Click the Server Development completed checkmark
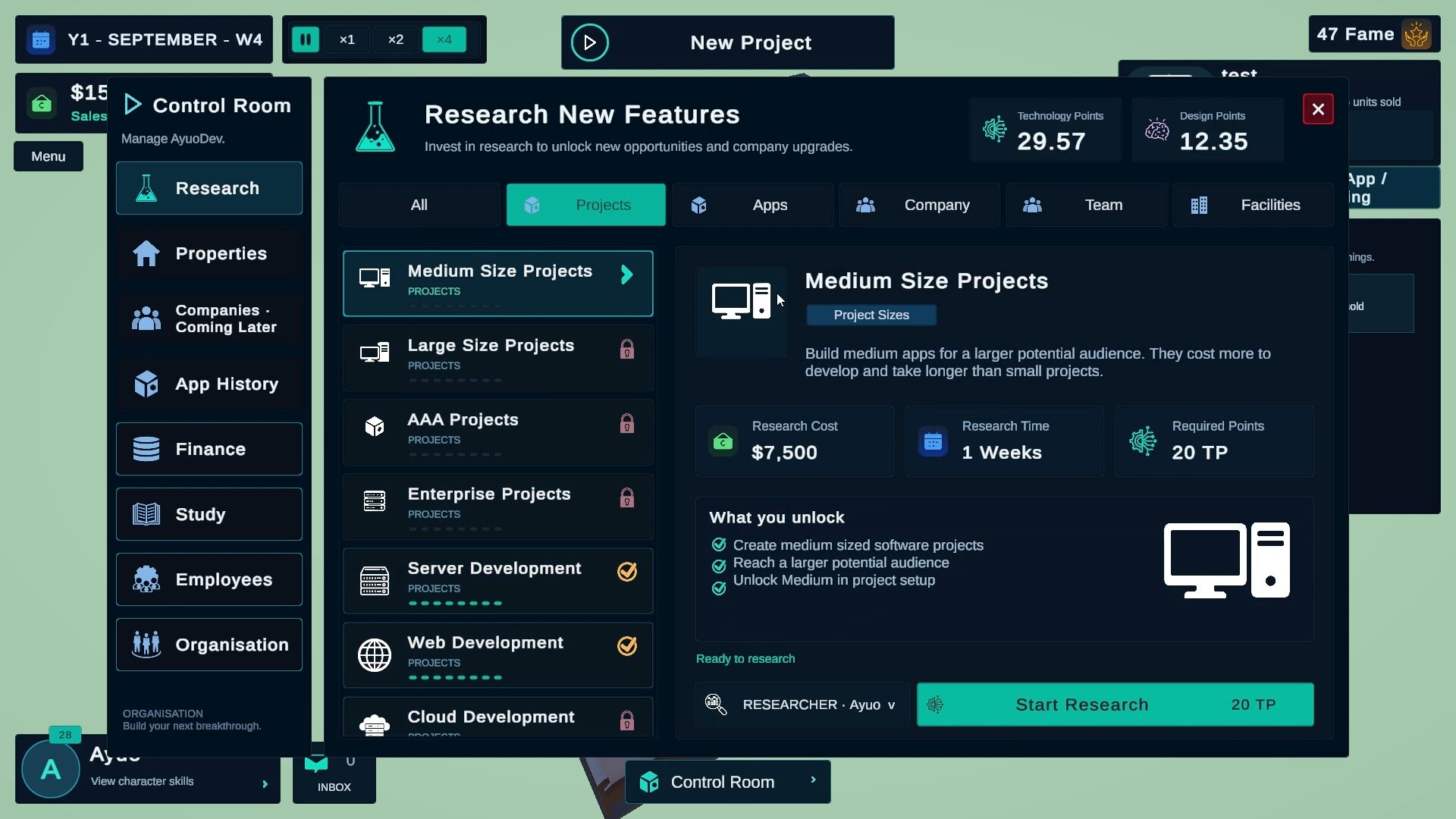This screenshot has height=819, width=1456. 627,572
